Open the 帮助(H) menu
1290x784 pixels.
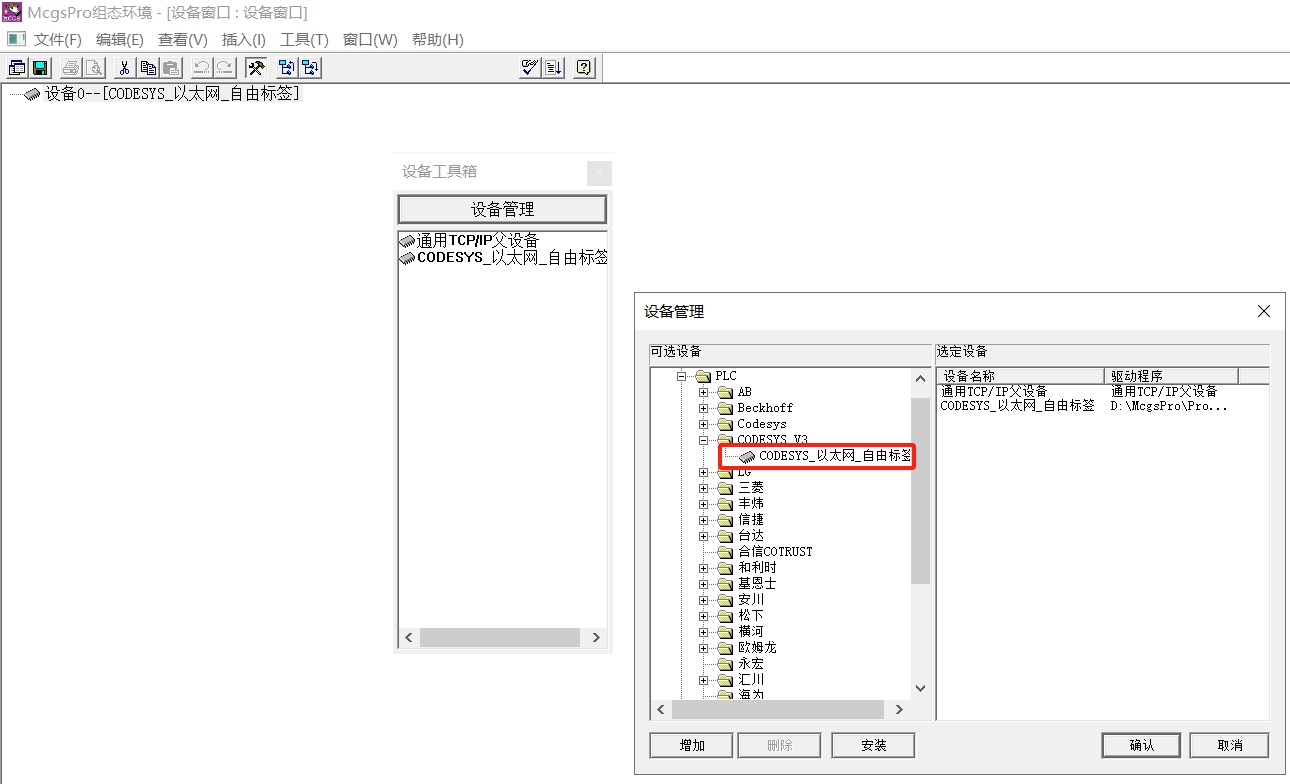click(x=438, y=40)
